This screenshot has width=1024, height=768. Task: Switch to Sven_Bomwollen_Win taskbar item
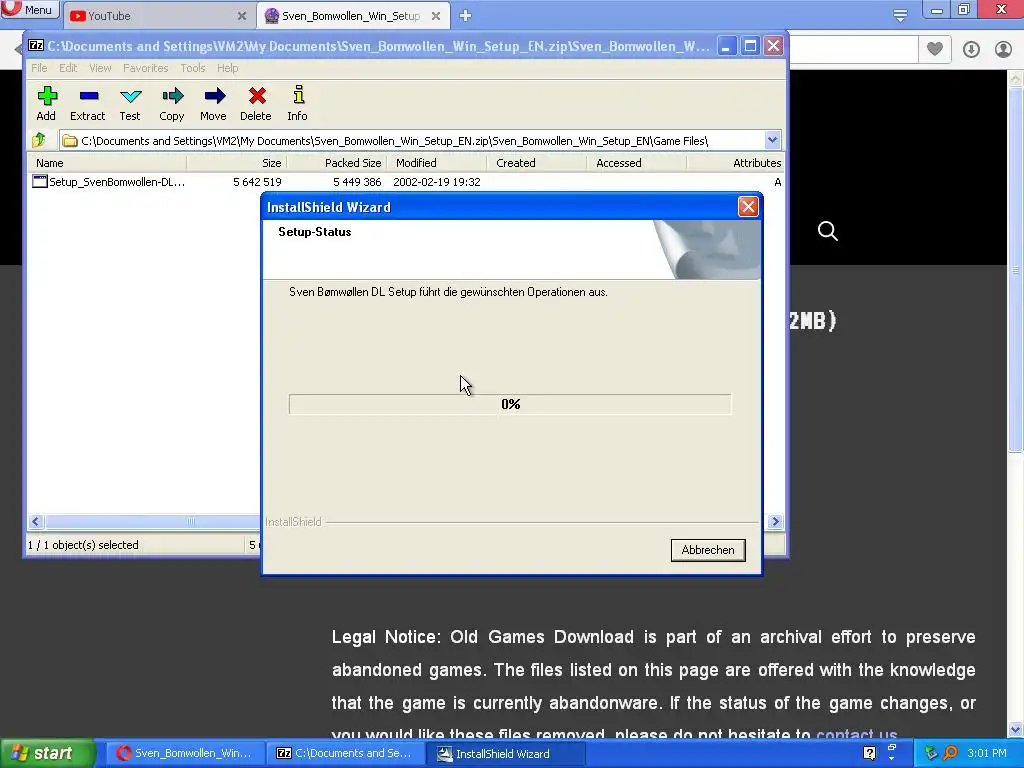pos(184,753)
